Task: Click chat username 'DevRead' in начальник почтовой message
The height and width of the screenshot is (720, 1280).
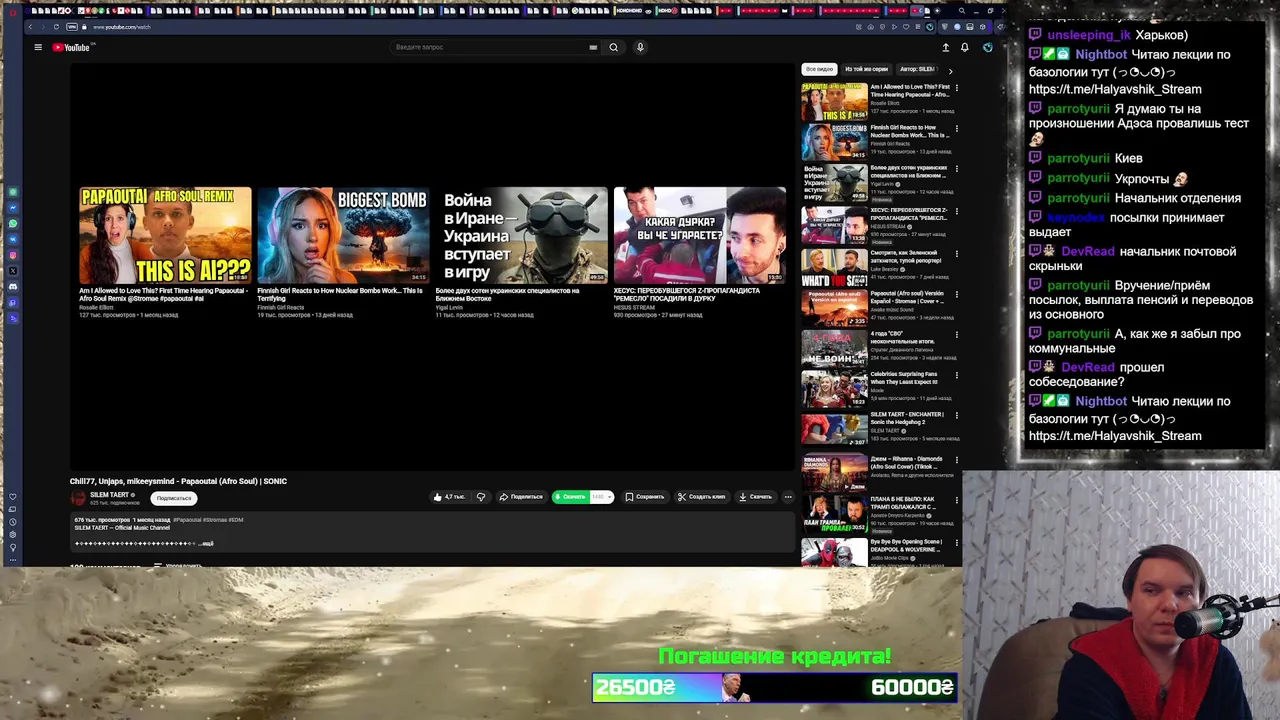Action: pos(1087,252)
